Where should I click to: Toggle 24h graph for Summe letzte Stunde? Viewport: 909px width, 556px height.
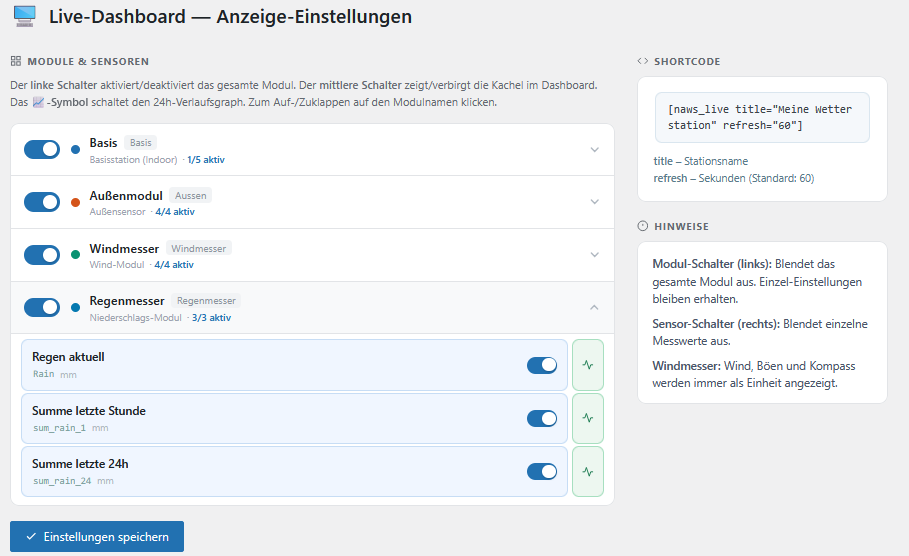click(x=588, y=418)
